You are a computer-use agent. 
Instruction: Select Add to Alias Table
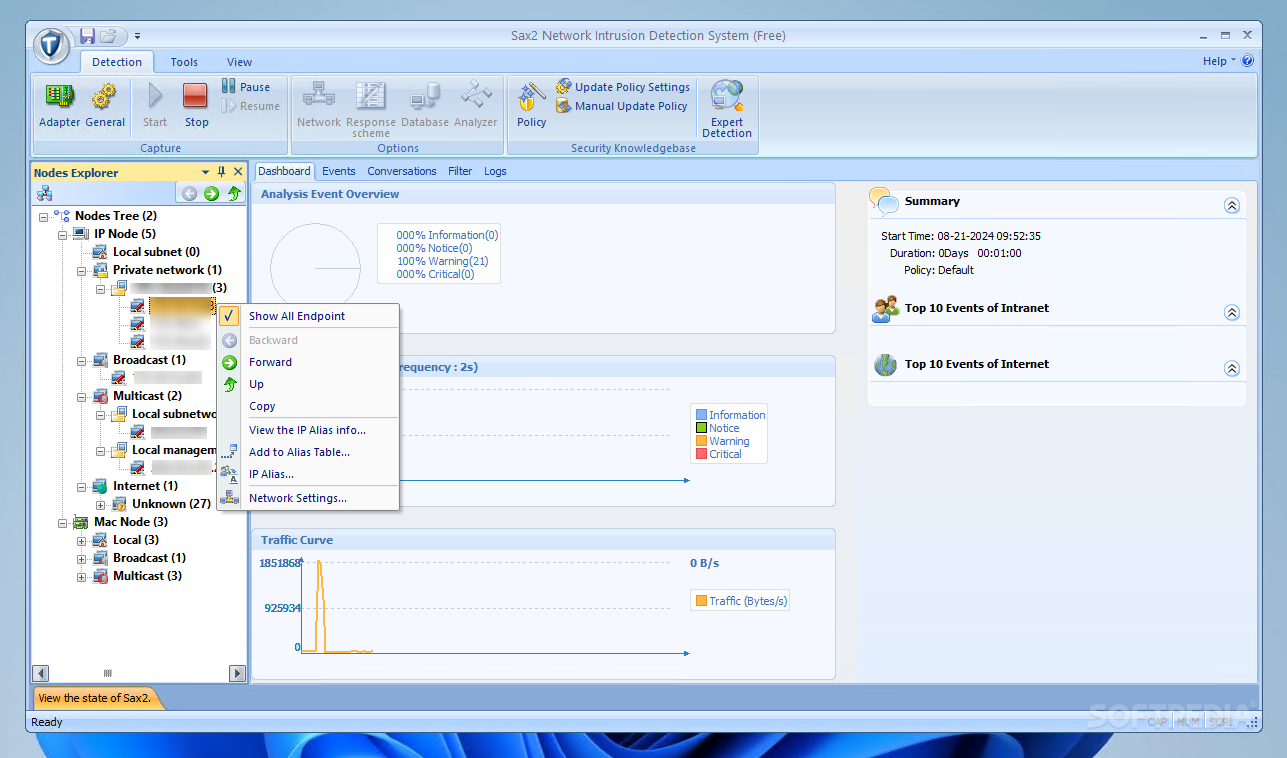pos(308,452)
